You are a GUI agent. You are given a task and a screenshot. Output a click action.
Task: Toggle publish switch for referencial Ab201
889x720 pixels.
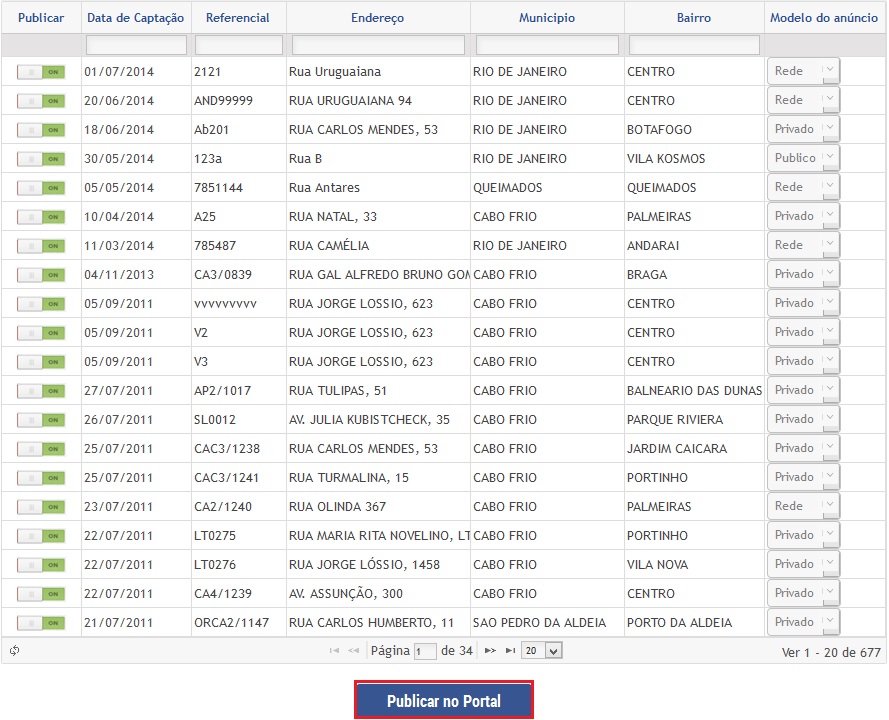[41, 130]
